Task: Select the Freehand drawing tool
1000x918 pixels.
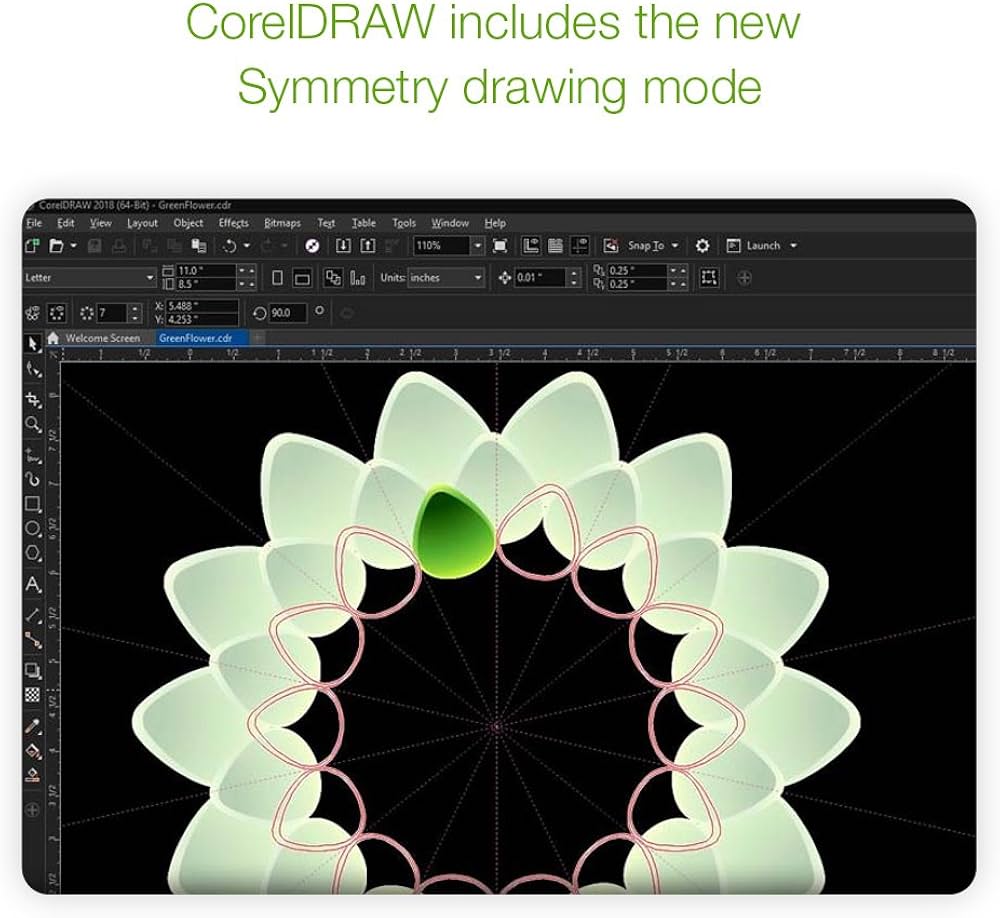Action: pos(33,455)
